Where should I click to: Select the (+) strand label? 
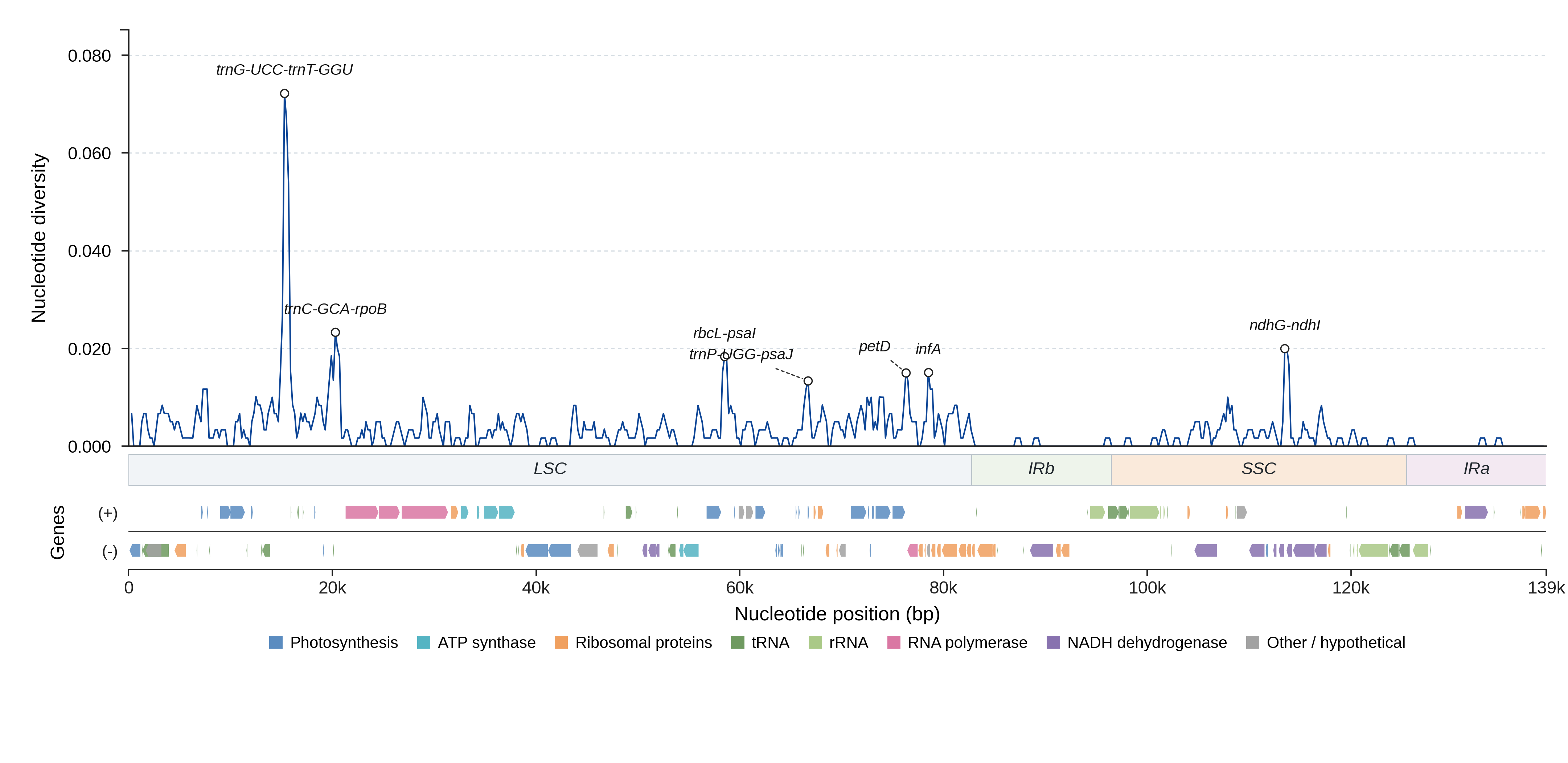tap(108, 513)
